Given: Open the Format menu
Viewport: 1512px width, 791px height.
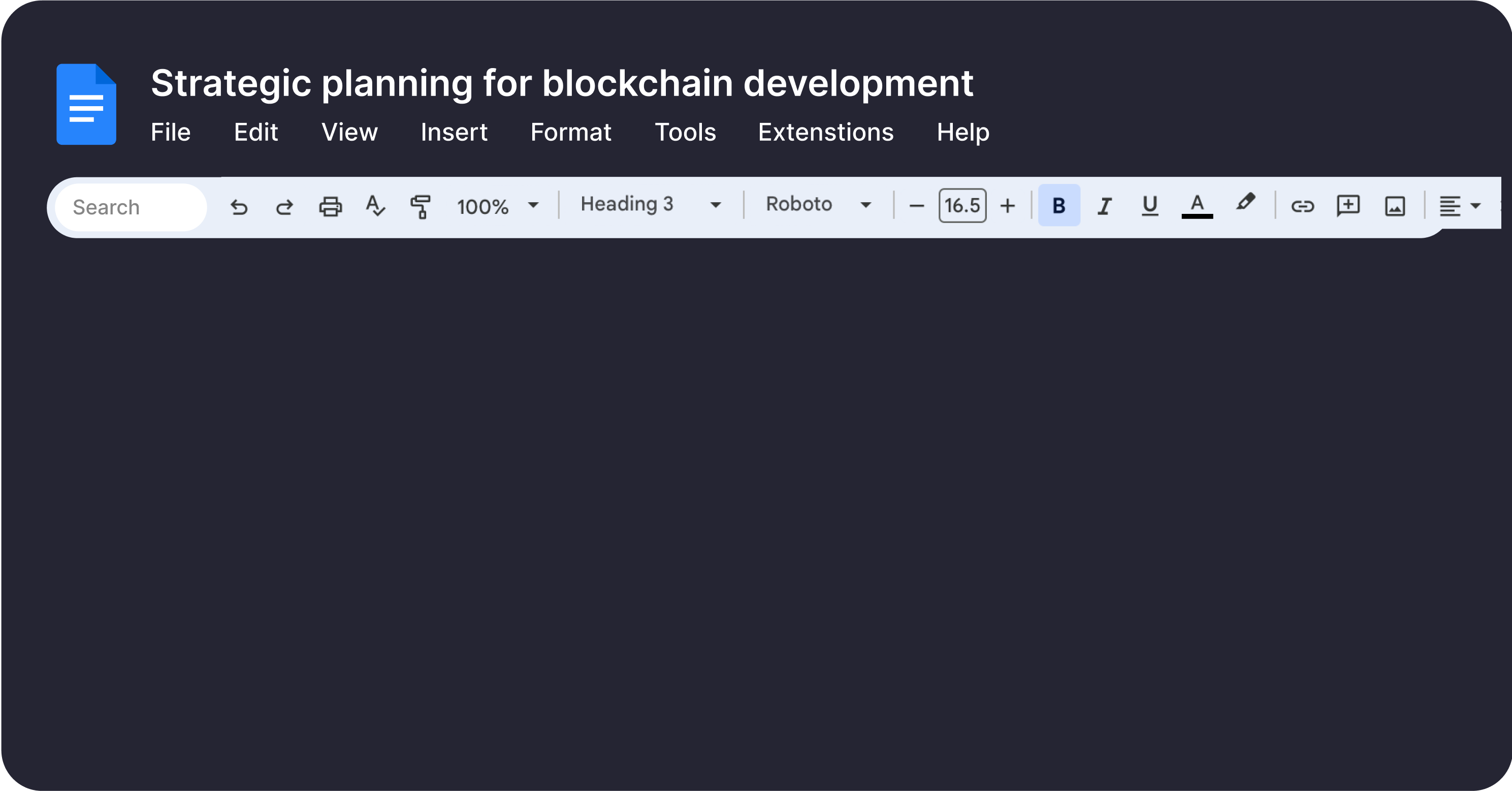Looking at the screenshot, I should pos(570,132).
